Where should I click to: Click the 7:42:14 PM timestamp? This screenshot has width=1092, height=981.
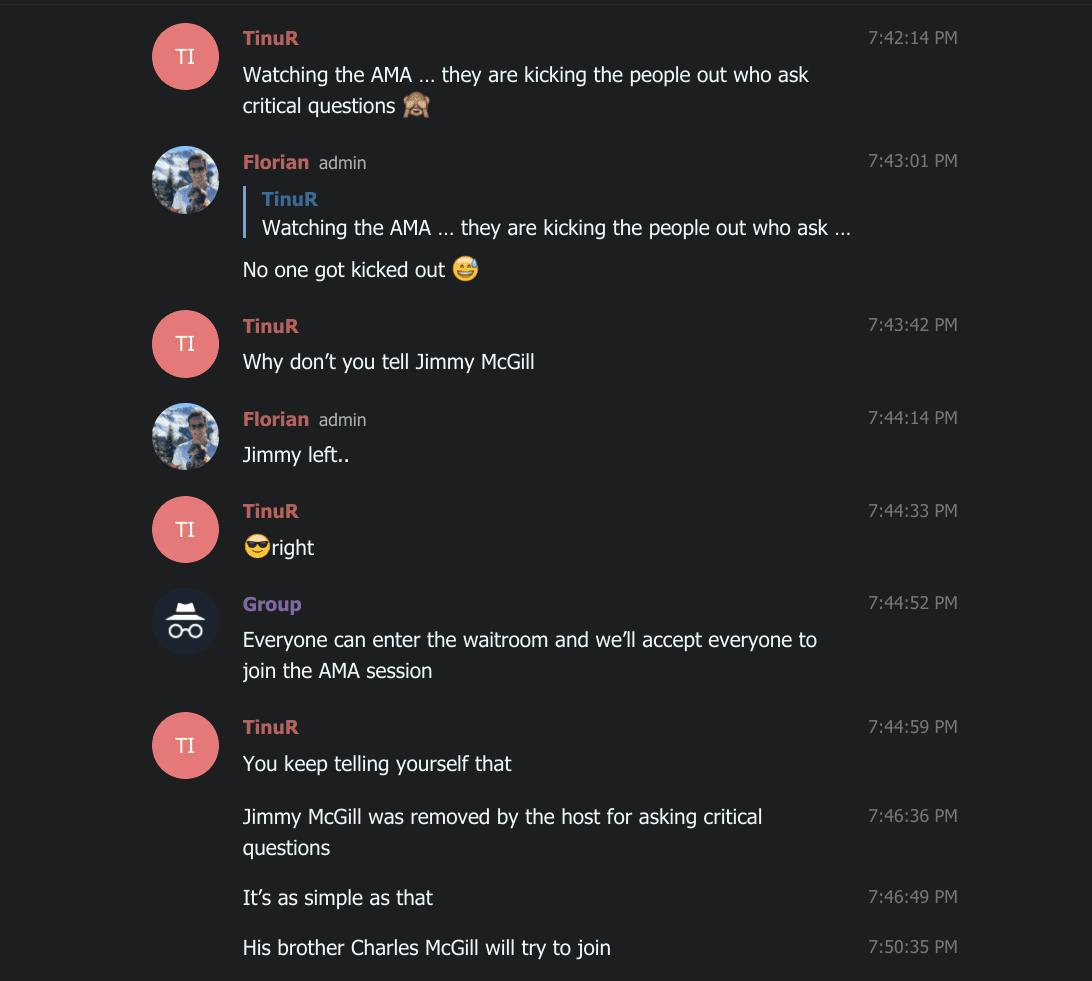coord(912,38)
